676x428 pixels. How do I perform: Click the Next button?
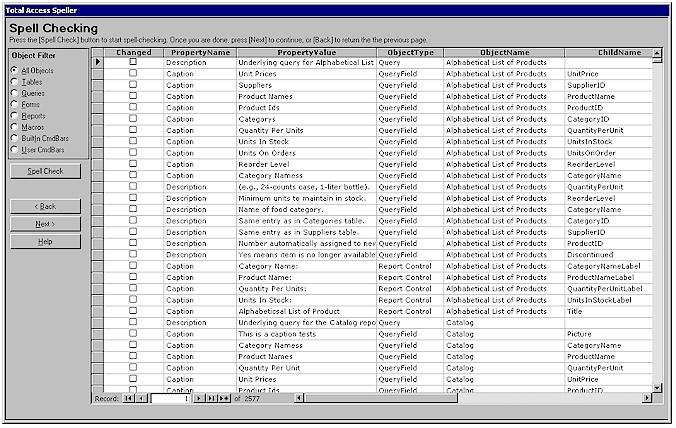tap(45, 224)
